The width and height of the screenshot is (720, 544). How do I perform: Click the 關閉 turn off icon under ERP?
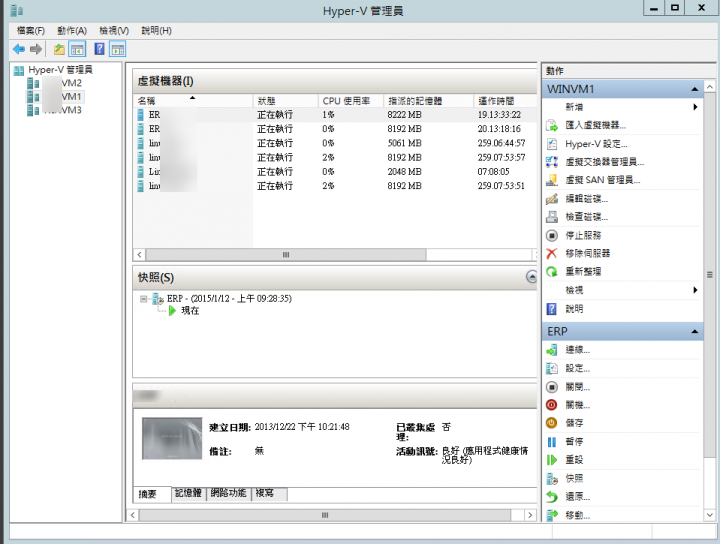551,387
